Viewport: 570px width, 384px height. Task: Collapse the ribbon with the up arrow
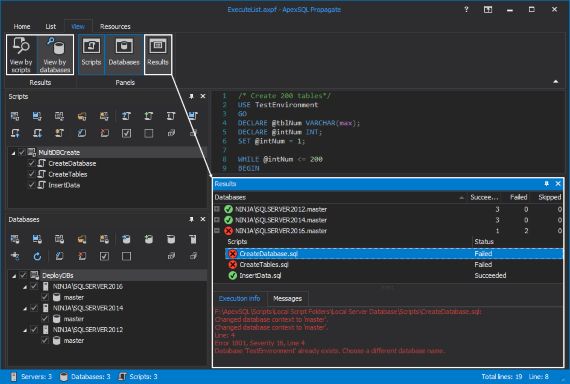click(x=555, y=82)
